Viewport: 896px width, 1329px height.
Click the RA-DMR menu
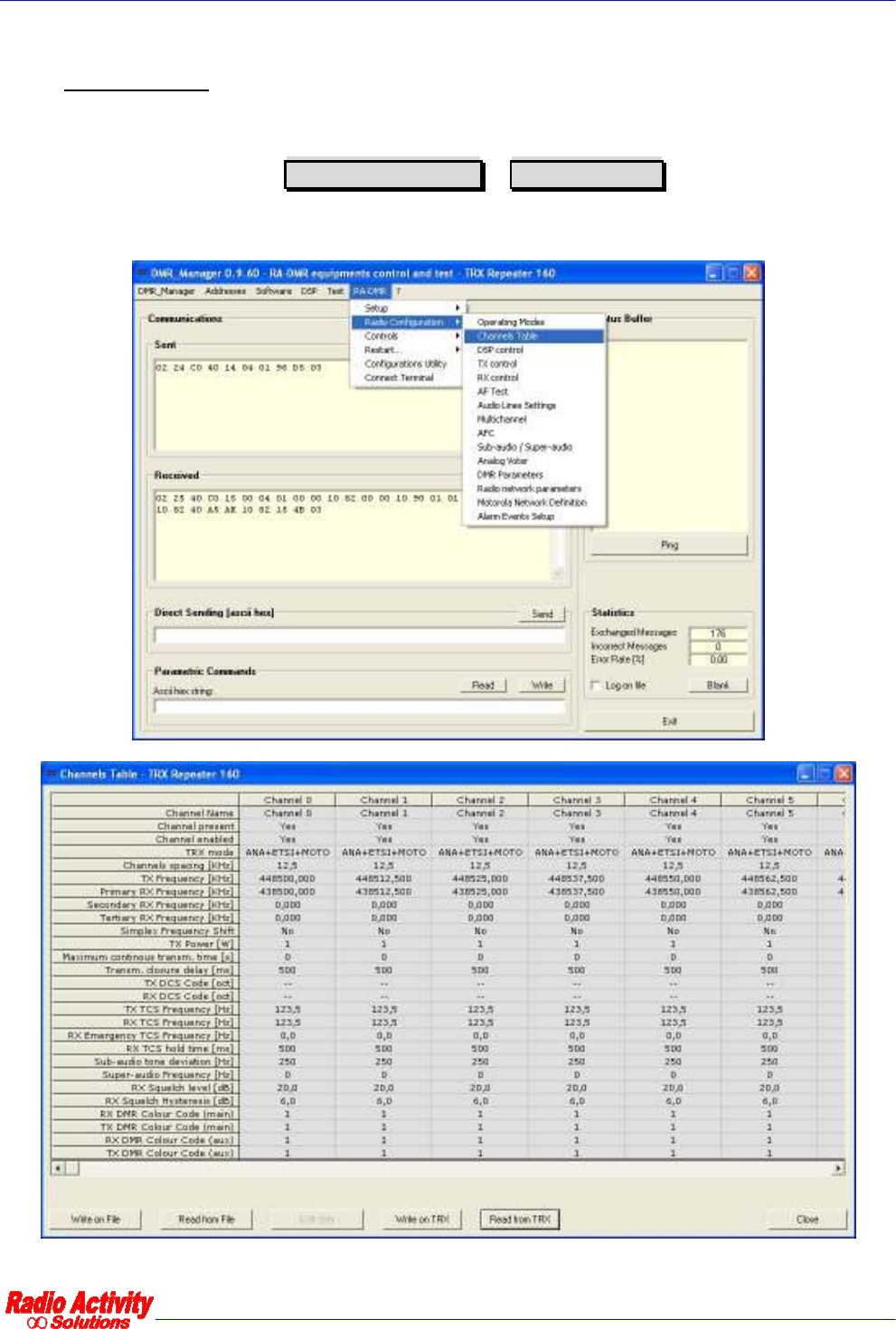(x=370, y=291)
